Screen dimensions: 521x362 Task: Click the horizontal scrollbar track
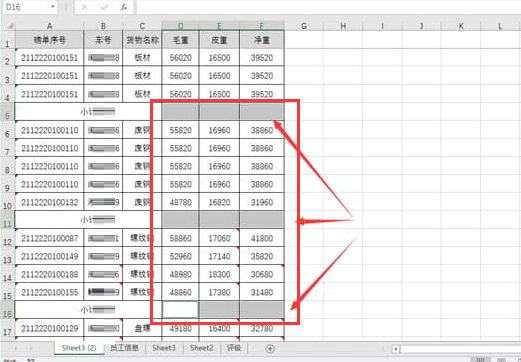tap(460, 349)
